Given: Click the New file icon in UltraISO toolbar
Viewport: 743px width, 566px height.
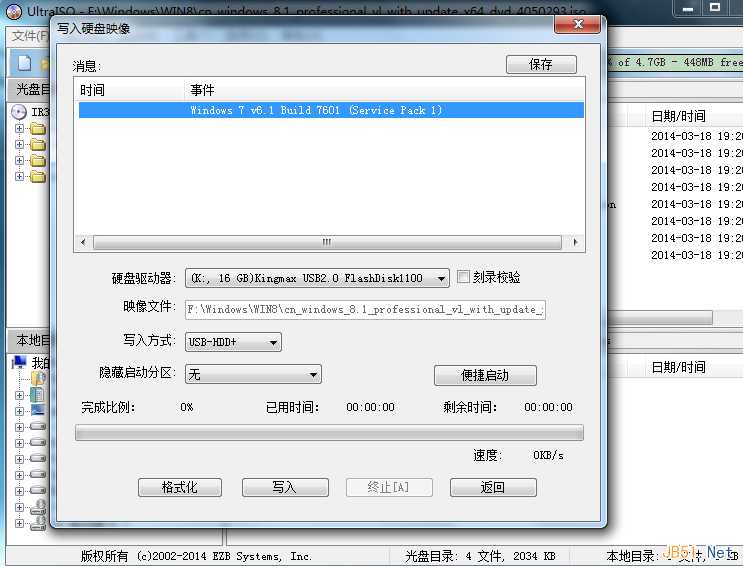Looking at the screenshot, I should pos(24,63).
